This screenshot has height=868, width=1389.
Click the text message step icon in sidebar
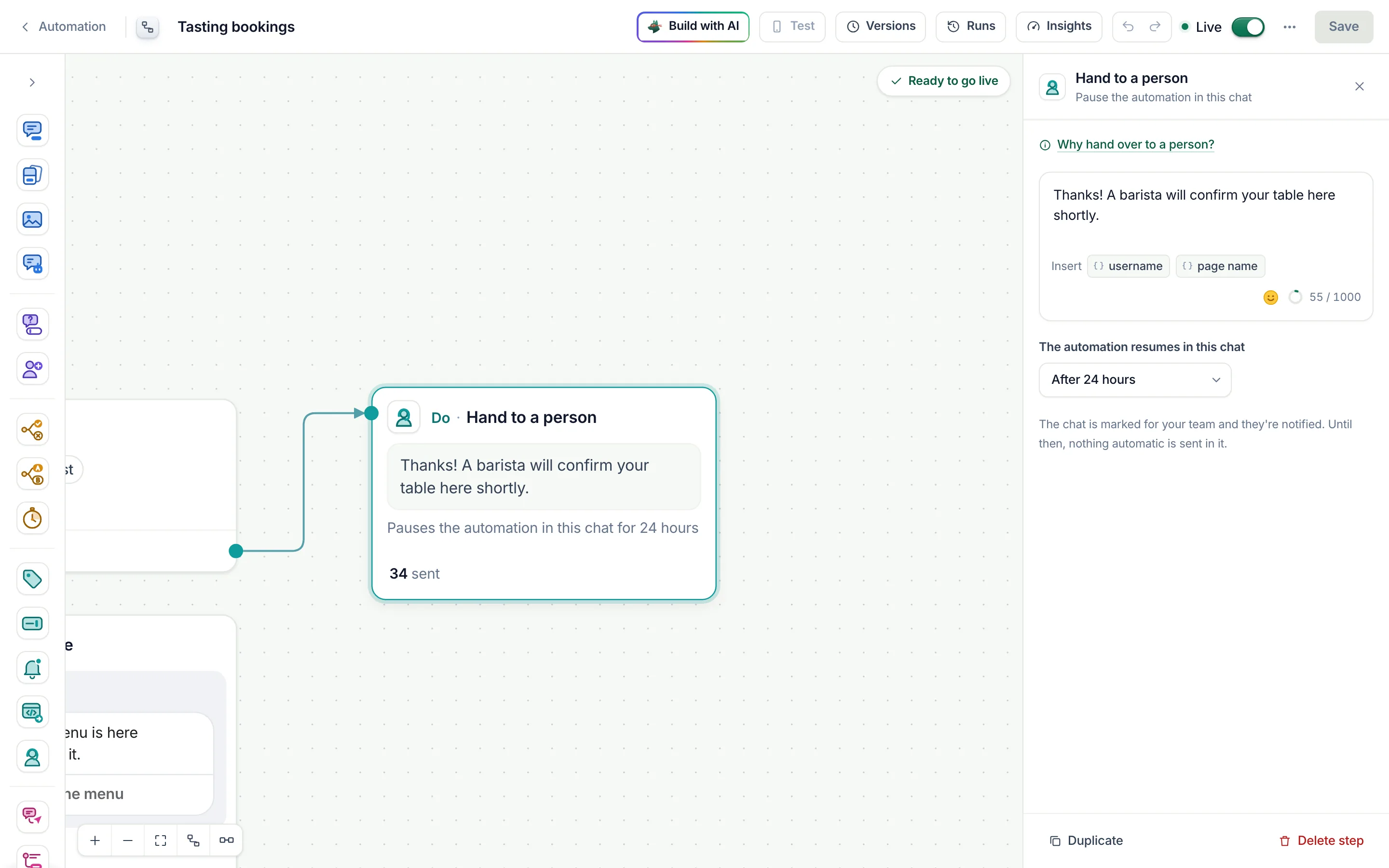tap(32, 130)
